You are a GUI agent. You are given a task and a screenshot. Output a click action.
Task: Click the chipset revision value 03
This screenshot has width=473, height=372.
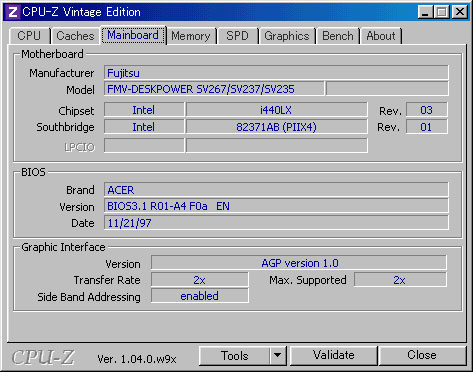(426, 110)
